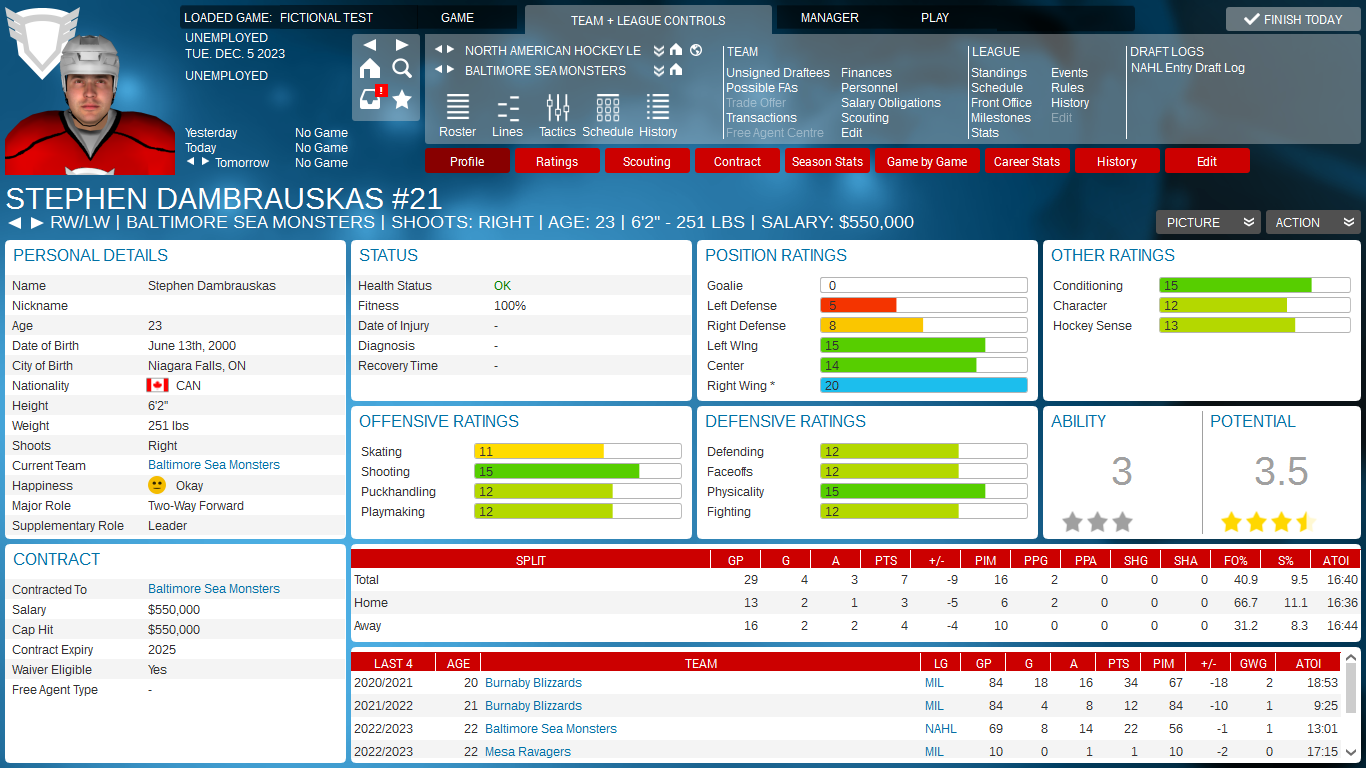Click the globe icon beside the league name
Viewport: 1366px width, 768px height.
pyautogui.click(x=696, y=50)
